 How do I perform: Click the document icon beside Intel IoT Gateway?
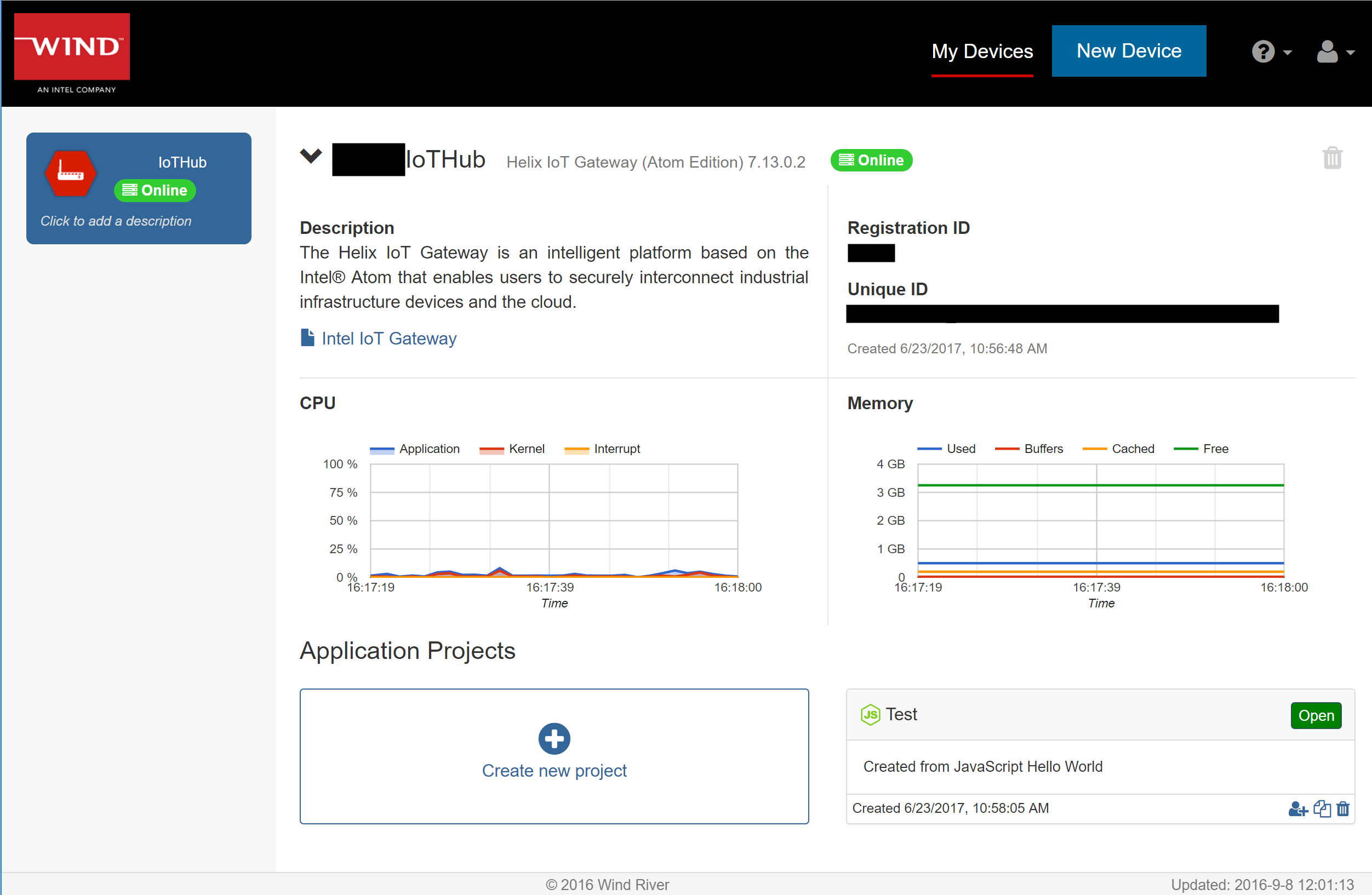pos(308,338)
